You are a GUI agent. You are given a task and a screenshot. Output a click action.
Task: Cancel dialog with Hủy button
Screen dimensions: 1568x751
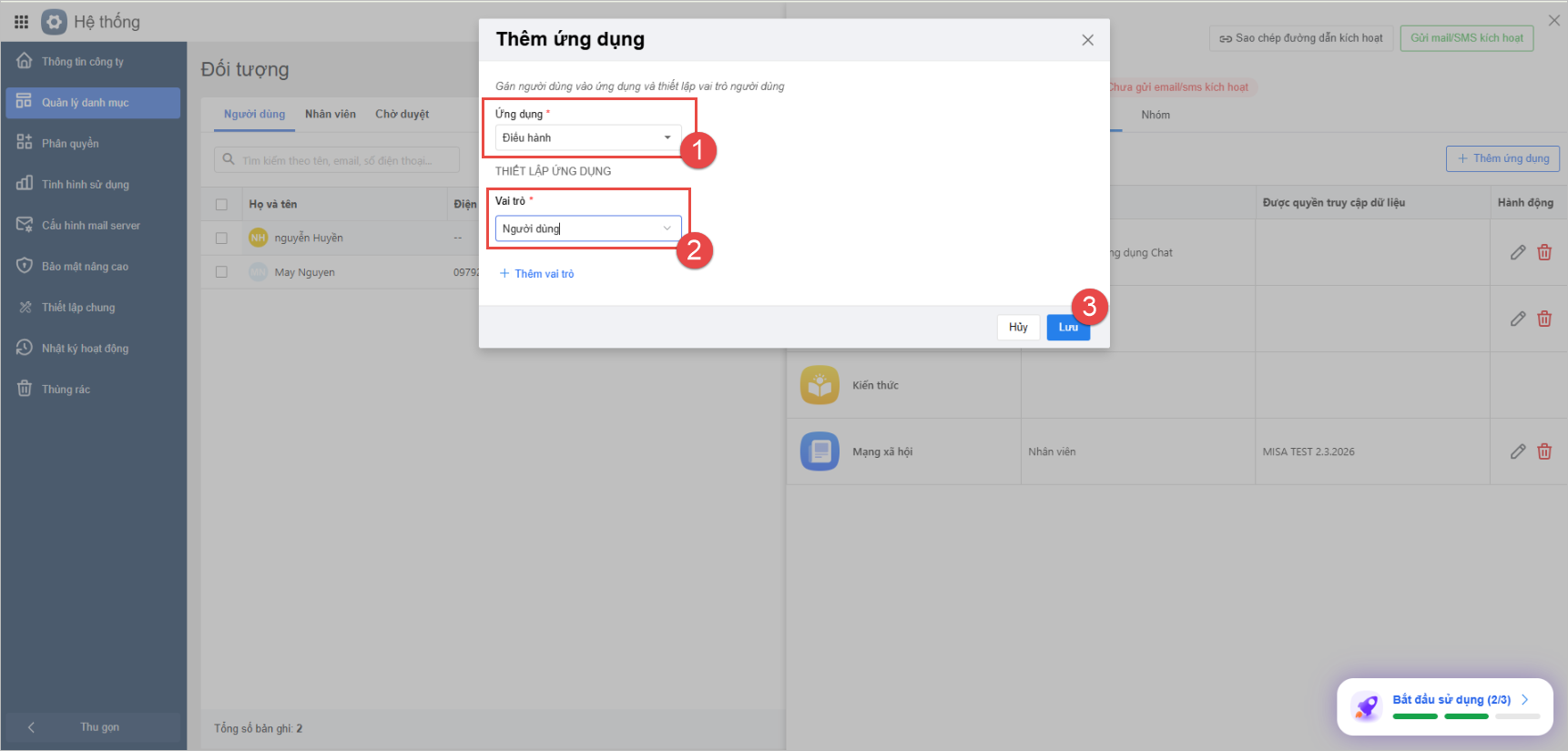click(1018, 328)
